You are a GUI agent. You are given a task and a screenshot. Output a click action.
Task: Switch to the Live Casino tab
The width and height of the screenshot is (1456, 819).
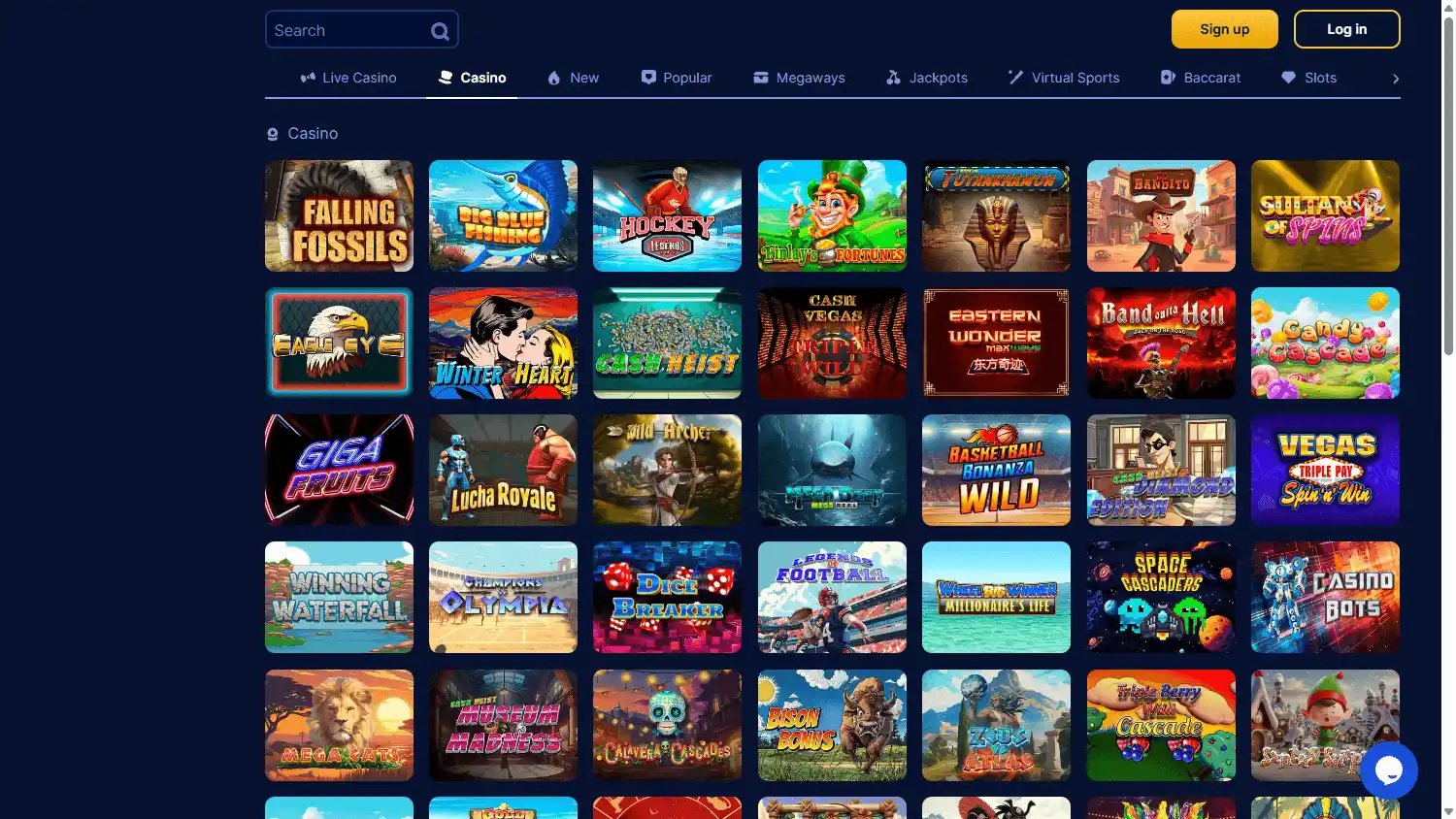click(x=348, y=78)
